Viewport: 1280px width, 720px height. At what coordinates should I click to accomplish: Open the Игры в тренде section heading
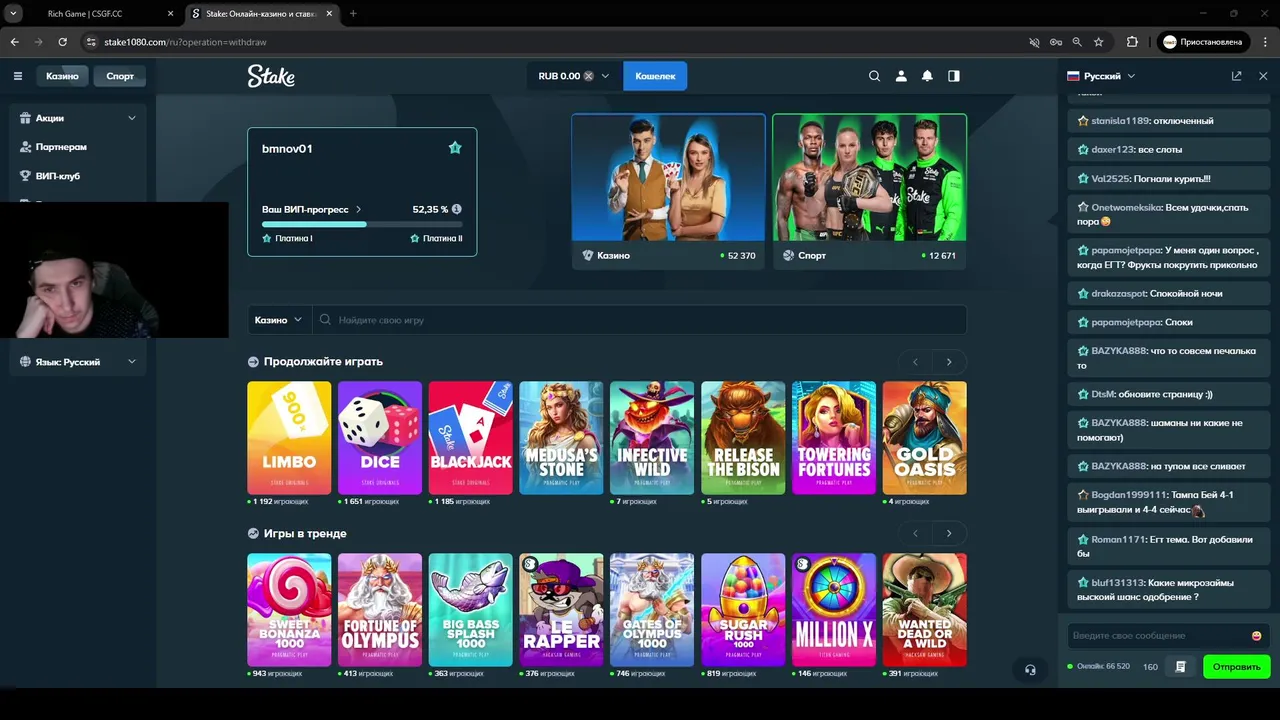coord(305,534)
